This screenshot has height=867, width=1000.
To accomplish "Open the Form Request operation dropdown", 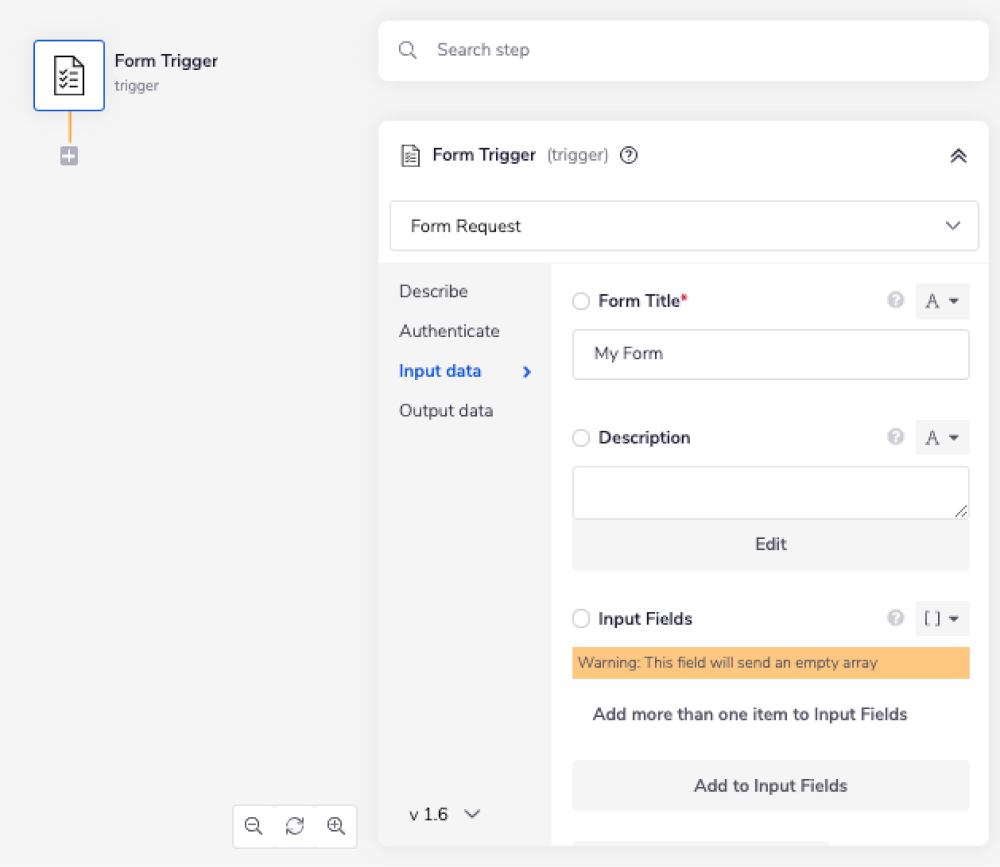I will (x=684, y=226).
